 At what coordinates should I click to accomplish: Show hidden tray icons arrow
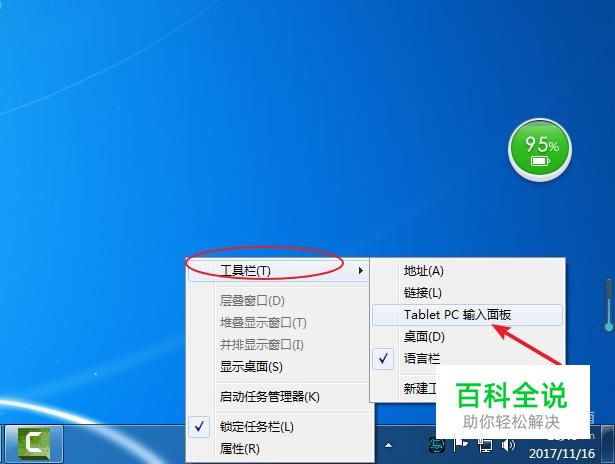[388, 445]
